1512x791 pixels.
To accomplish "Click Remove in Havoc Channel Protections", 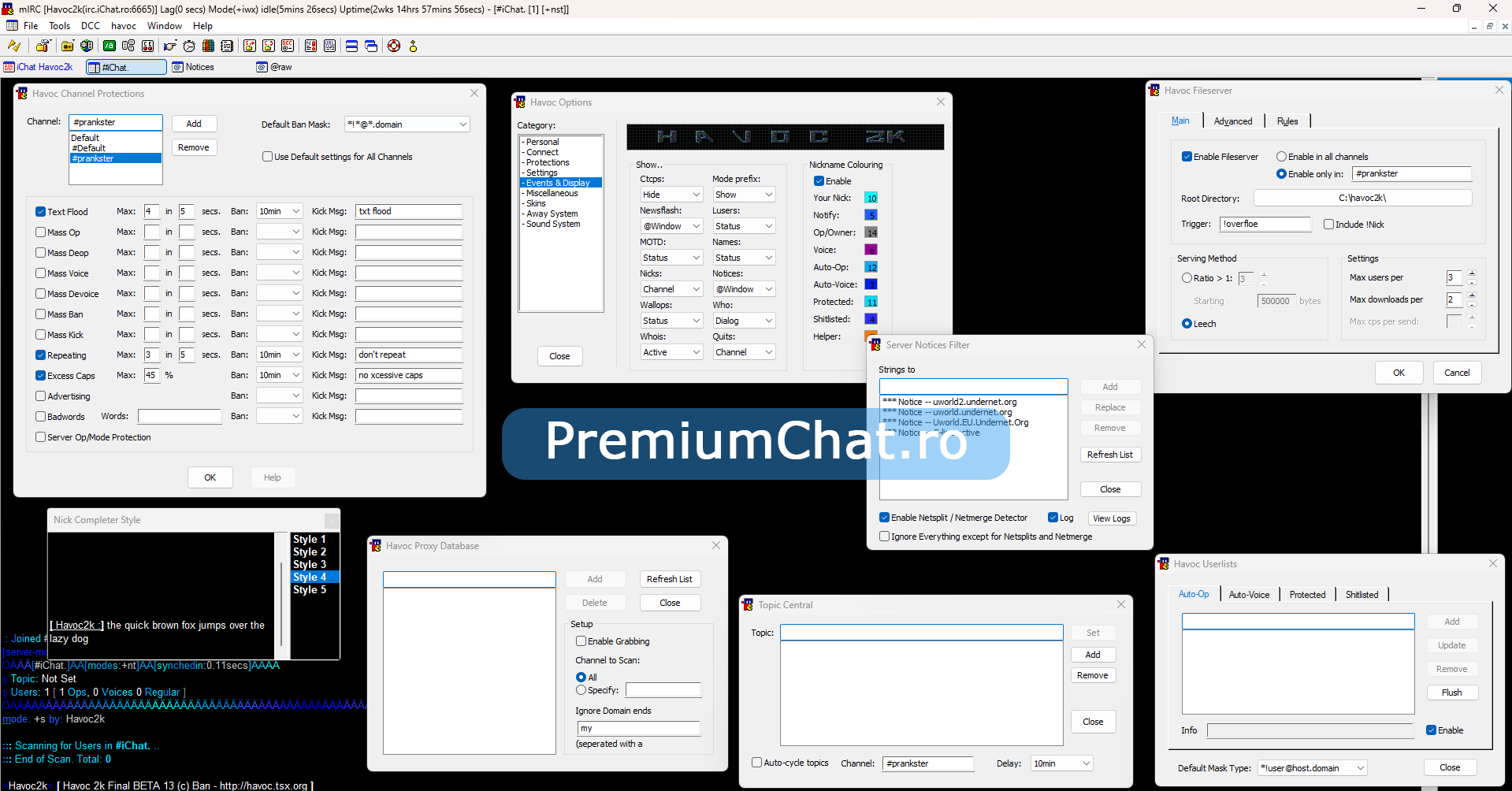I will [194, 147].
